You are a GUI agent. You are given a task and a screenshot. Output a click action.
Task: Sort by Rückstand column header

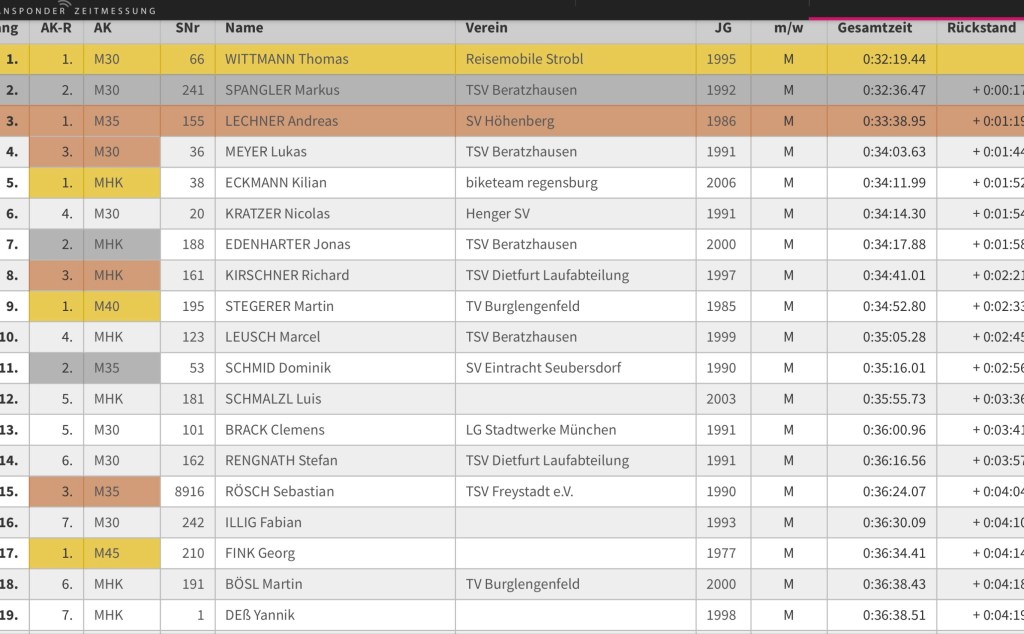point(981,28)
